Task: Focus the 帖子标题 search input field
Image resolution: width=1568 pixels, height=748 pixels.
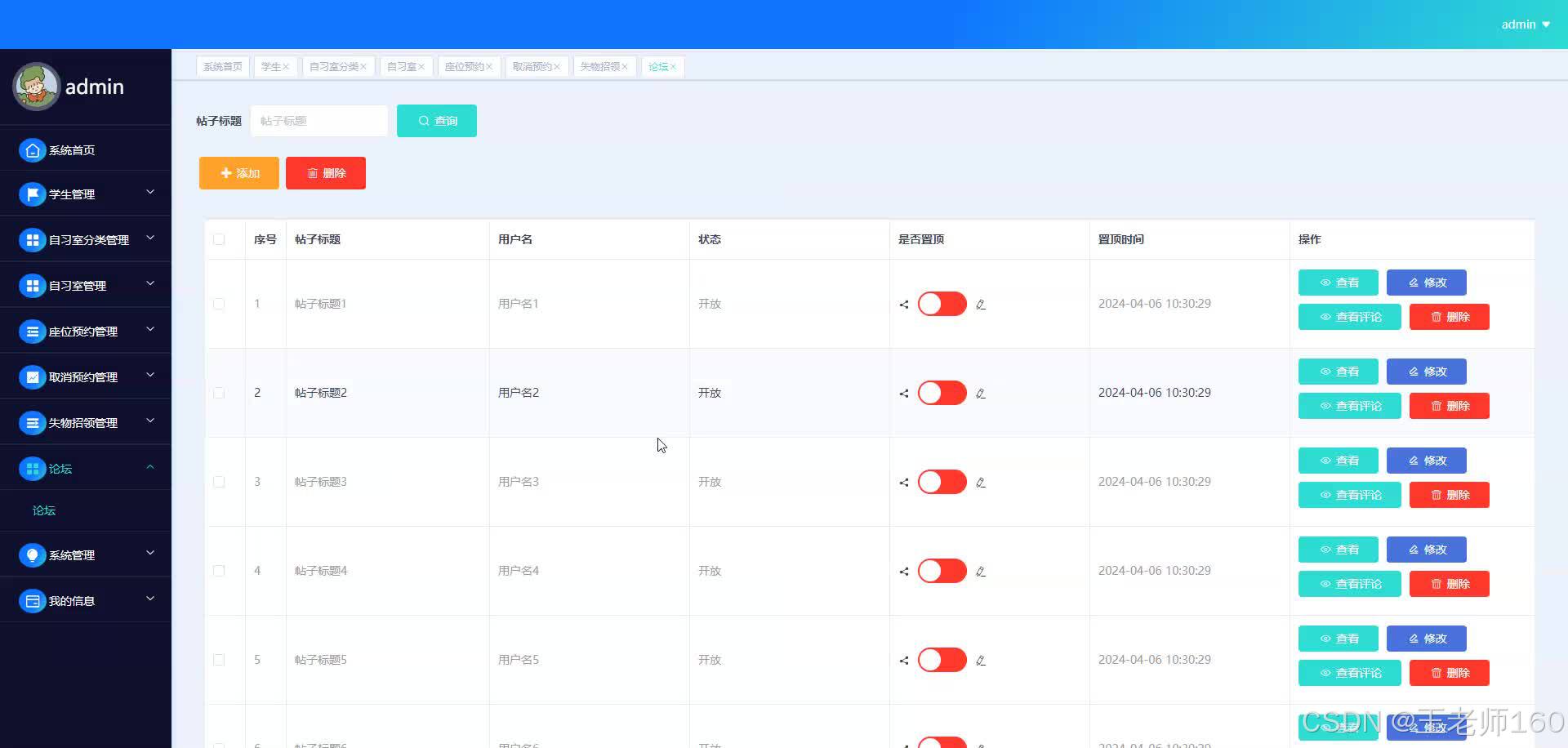Action: click(319, 121)
